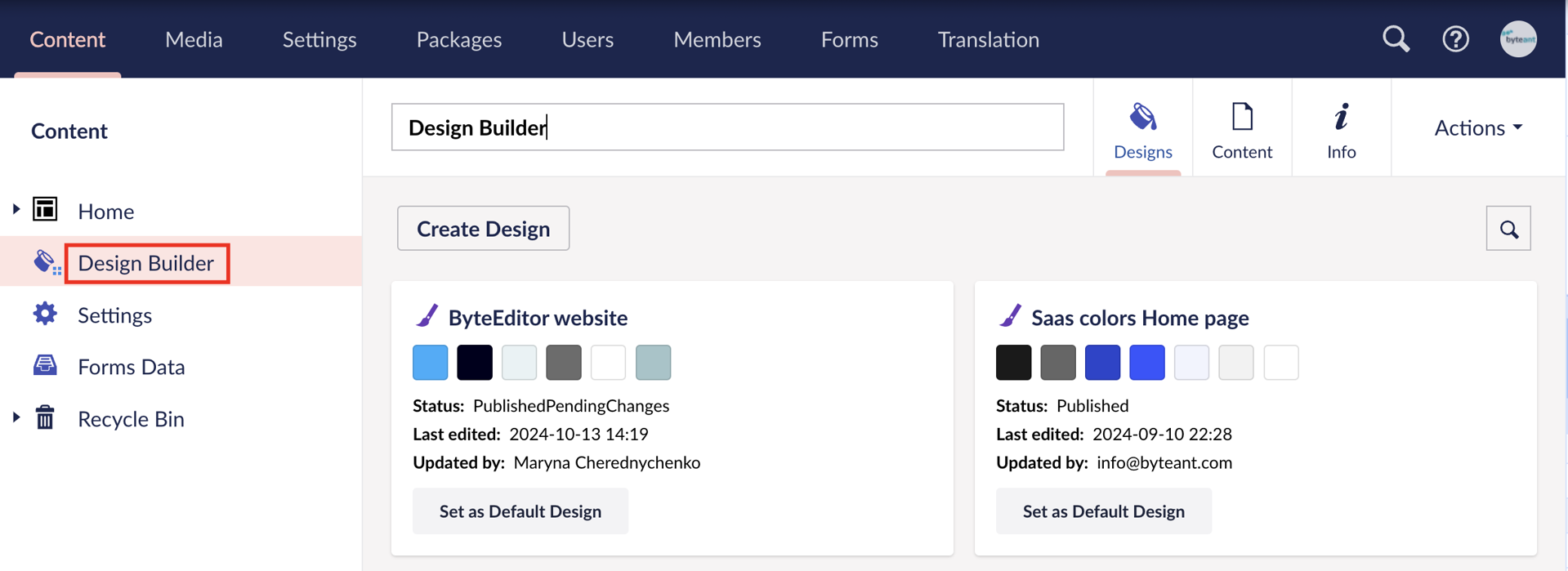Click the brush icon of ByteEditor website
The width and height of the screenshot is (1568, 571).
[x=427, y=316]
